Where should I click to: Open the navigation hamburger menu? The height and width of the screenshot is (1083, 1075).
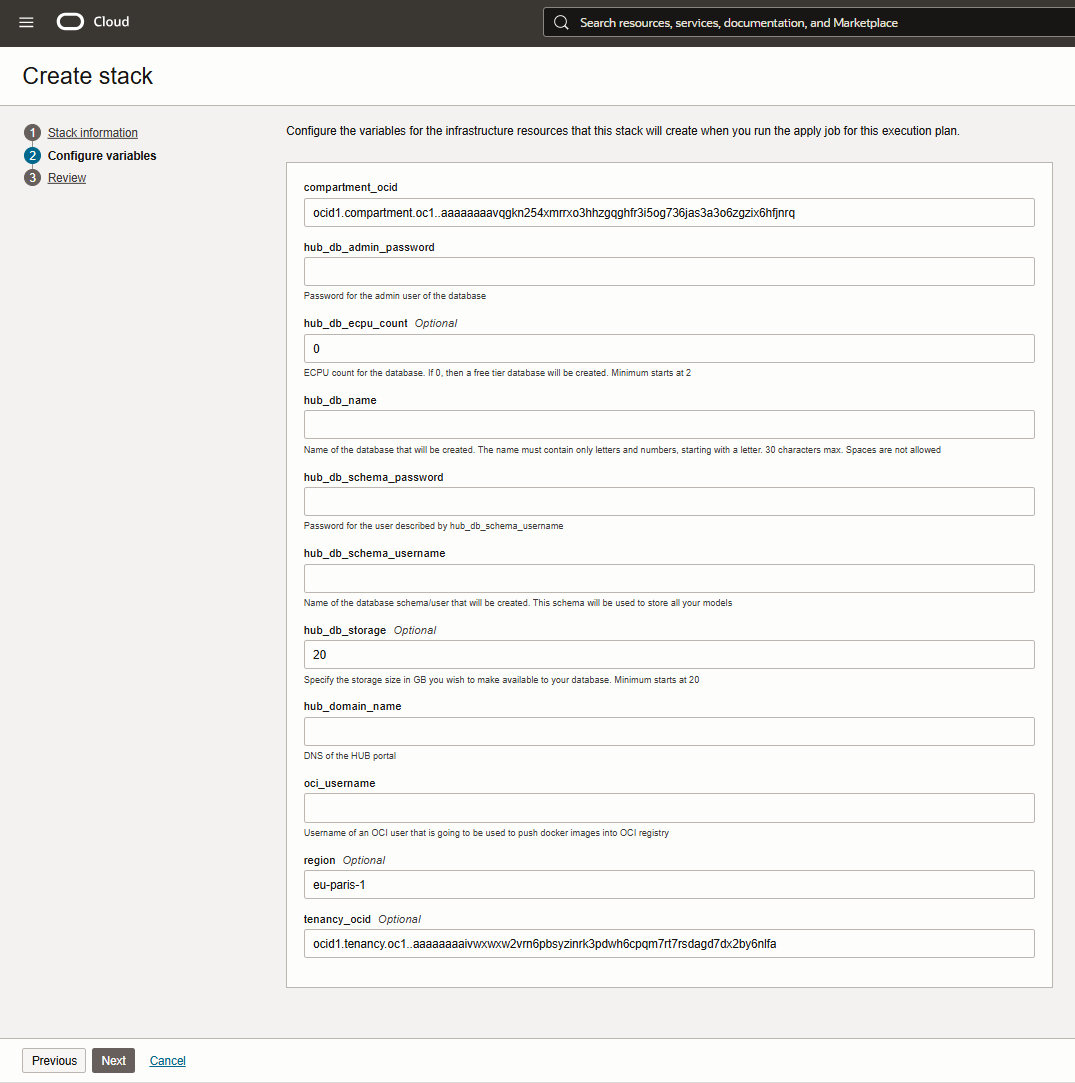pyautogui.click(x=26, y=21)
